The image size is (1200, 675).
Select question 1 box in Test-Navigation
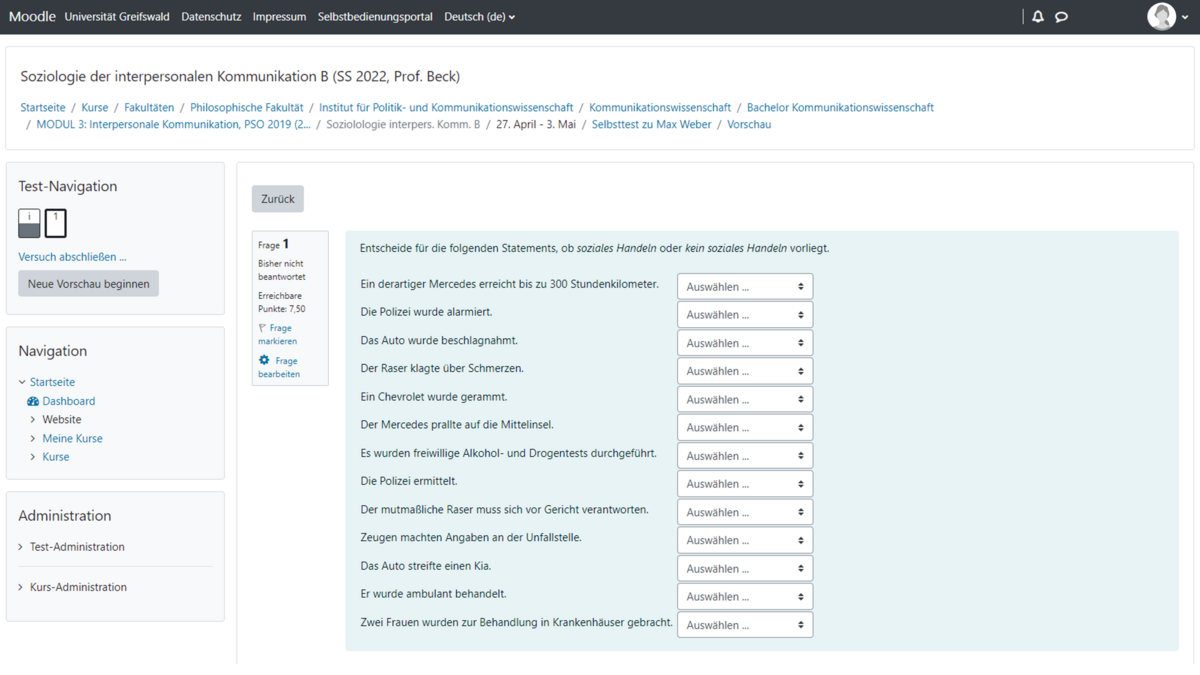pyautogui.click(x=56, y=223)
